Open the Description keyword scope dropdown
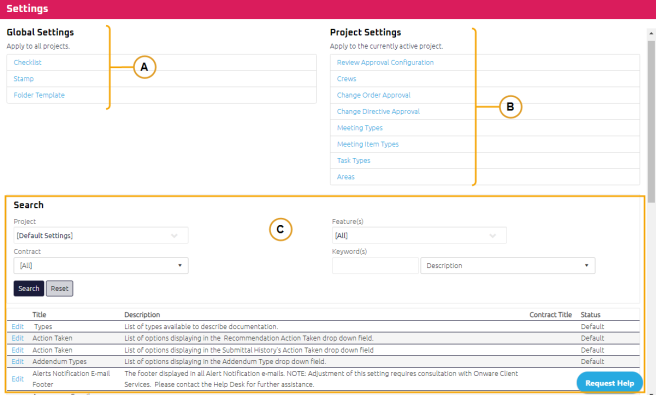Viewport: 656px width, 395px height. tap(508, 266)
